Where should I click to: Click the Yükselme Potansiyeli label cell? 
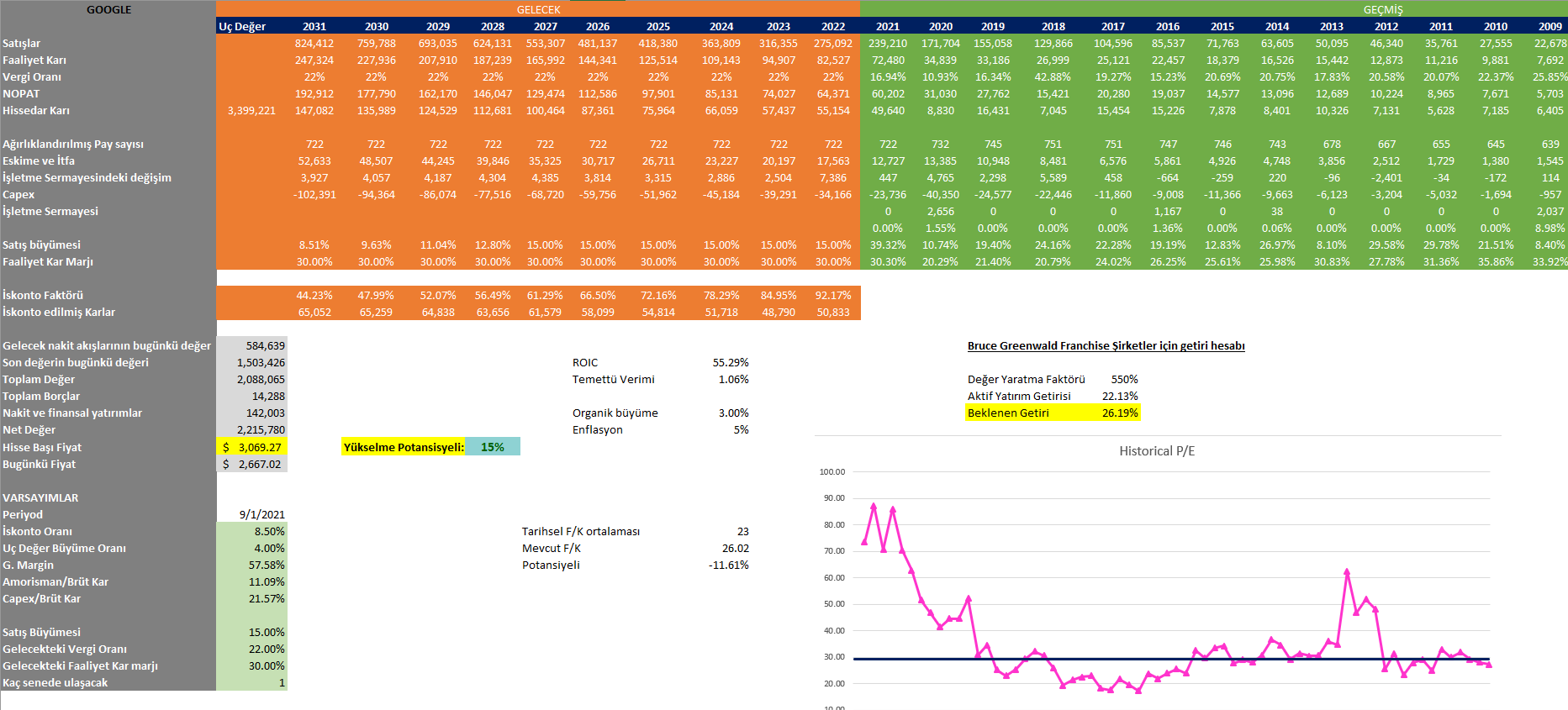pos(404,447)
